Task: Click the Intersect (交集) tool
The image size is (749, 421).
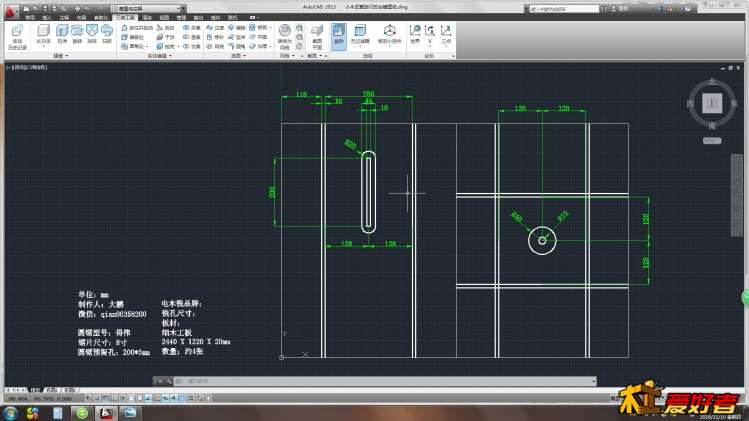Action: [x=192, y=46]
